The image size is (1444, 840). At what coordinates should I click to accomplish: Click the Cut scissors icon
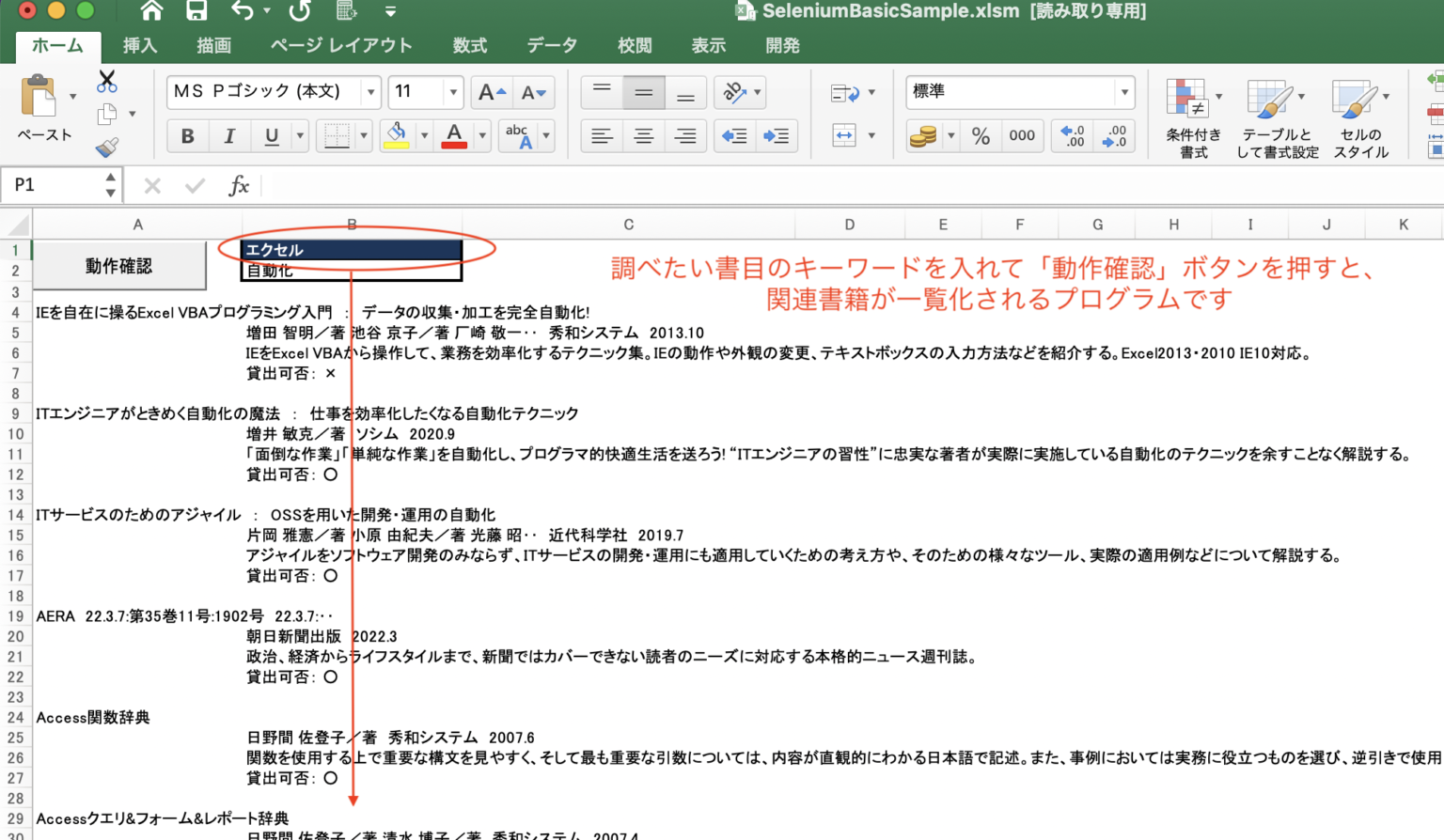click(x=107, y=82)
